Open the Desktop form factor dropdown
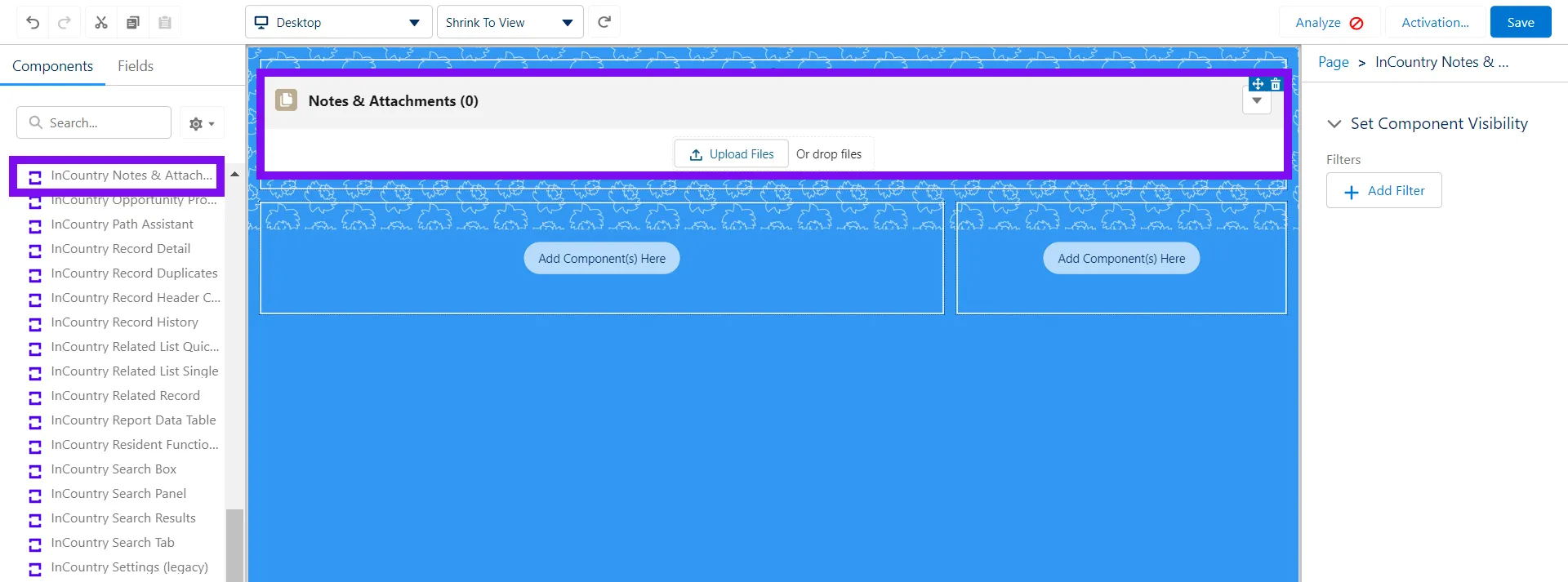 tap(338, 22)
